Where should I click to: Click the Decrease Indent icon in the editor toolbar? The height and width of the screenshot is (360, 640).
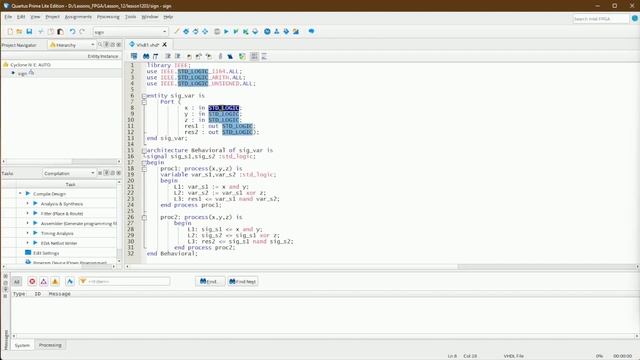point(178,56)
